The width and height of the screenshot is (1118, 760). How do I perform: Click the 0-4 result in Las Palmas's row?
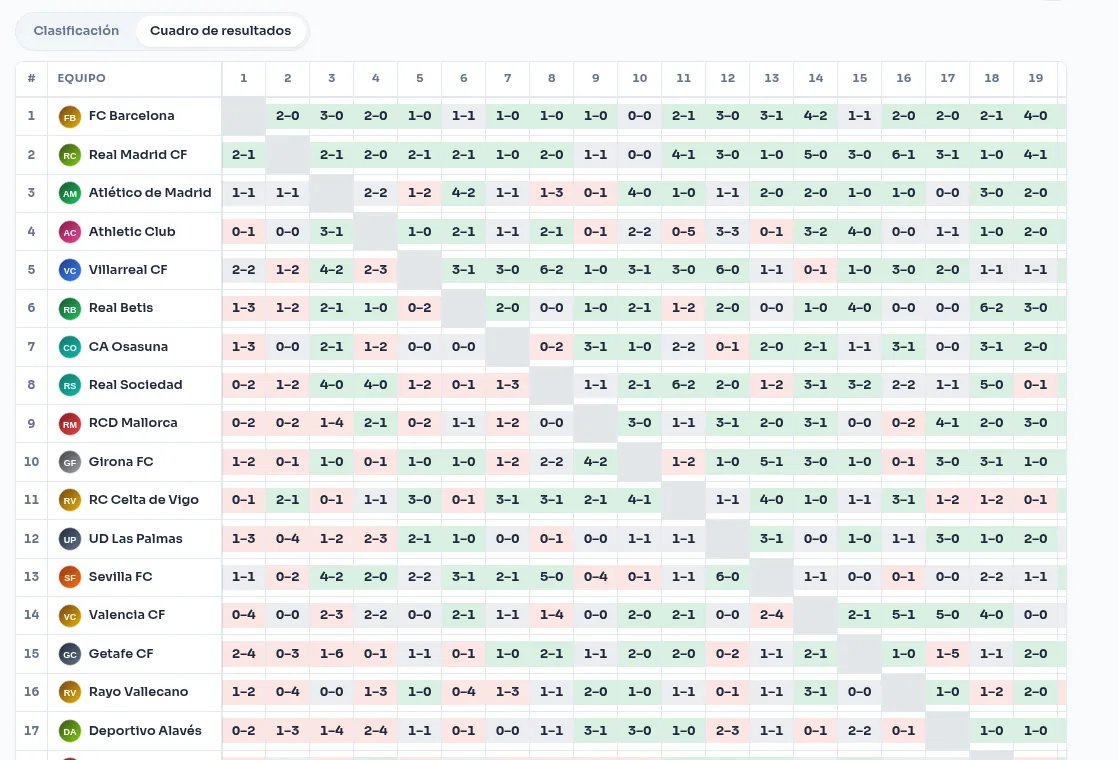pos(287,538)
